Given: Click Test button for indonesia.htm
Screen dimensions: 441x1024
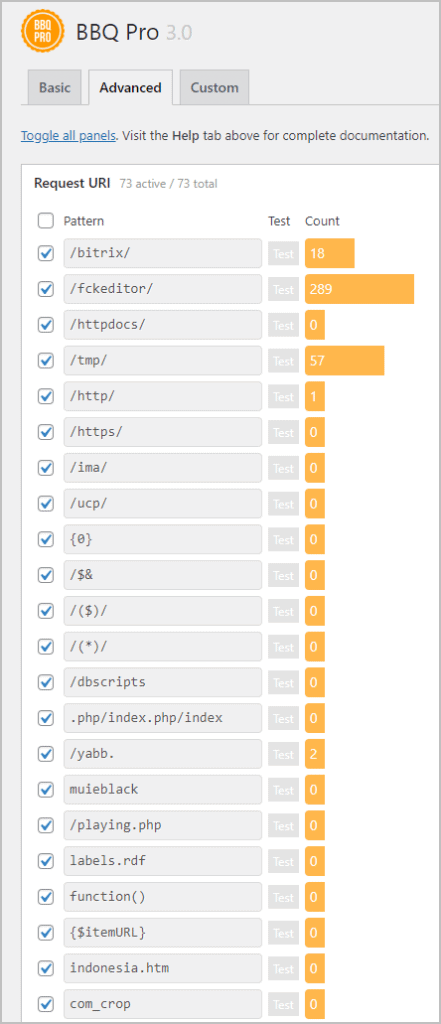Looking at the screenshot, I should [x=283, y=968].
